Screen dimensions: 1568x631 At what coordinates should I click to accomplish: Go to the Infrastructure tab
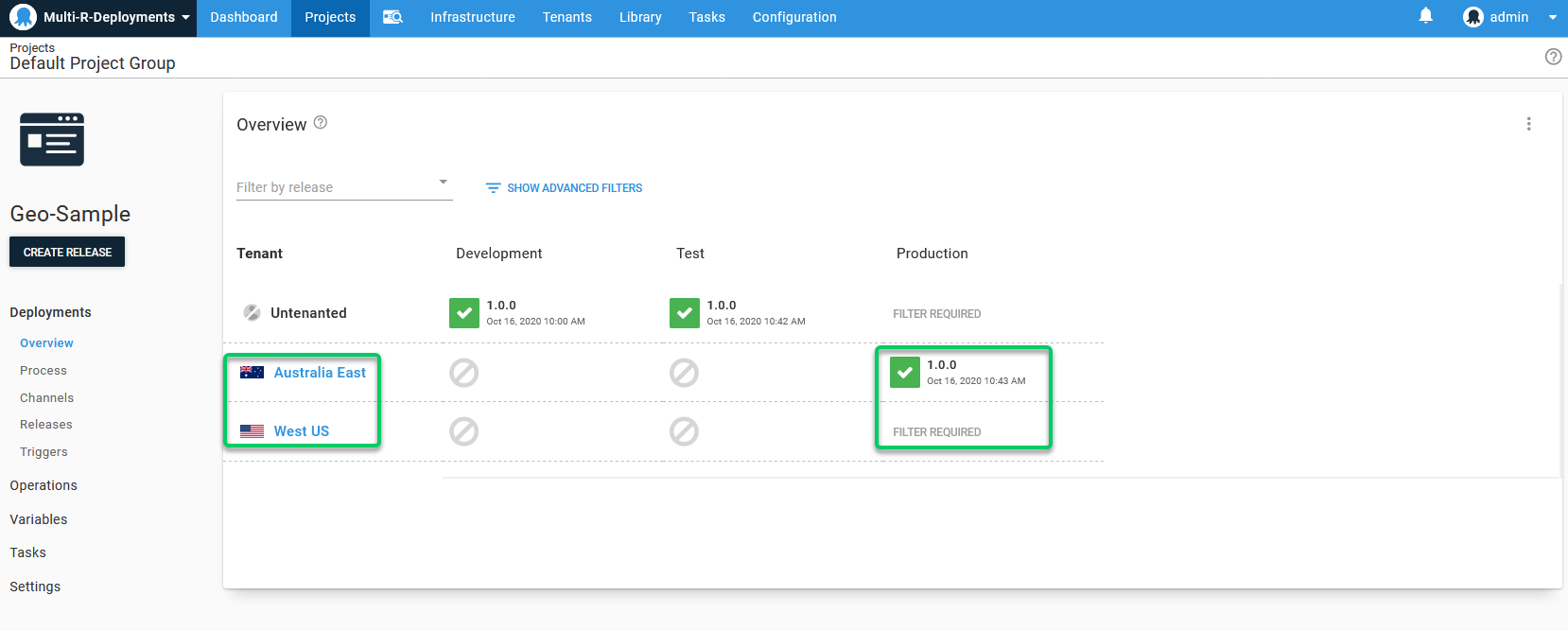click(473, 17)
